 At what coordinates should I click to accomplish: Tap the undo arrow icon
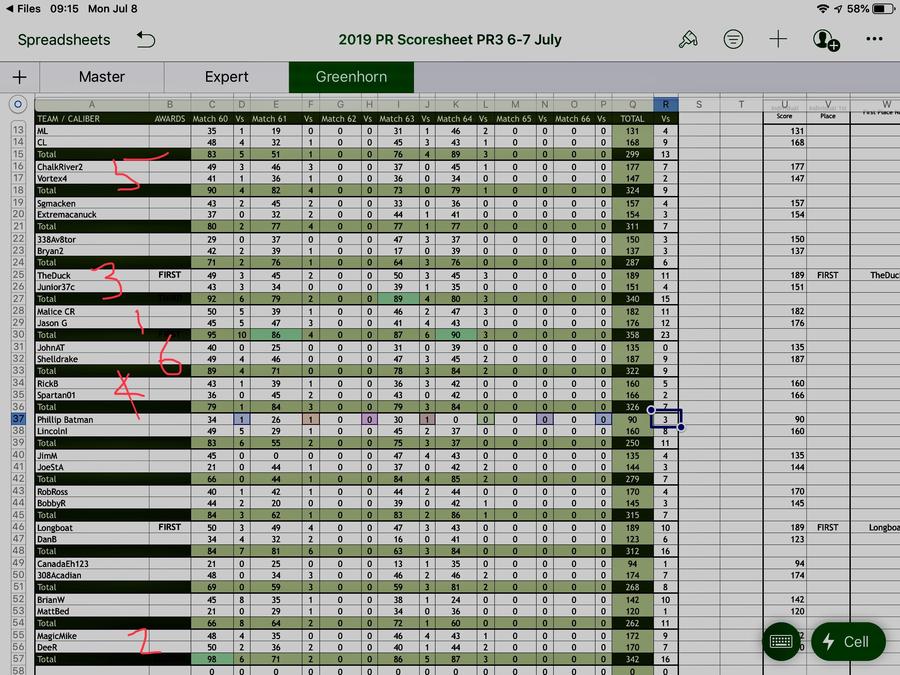(x=146, y=40)
